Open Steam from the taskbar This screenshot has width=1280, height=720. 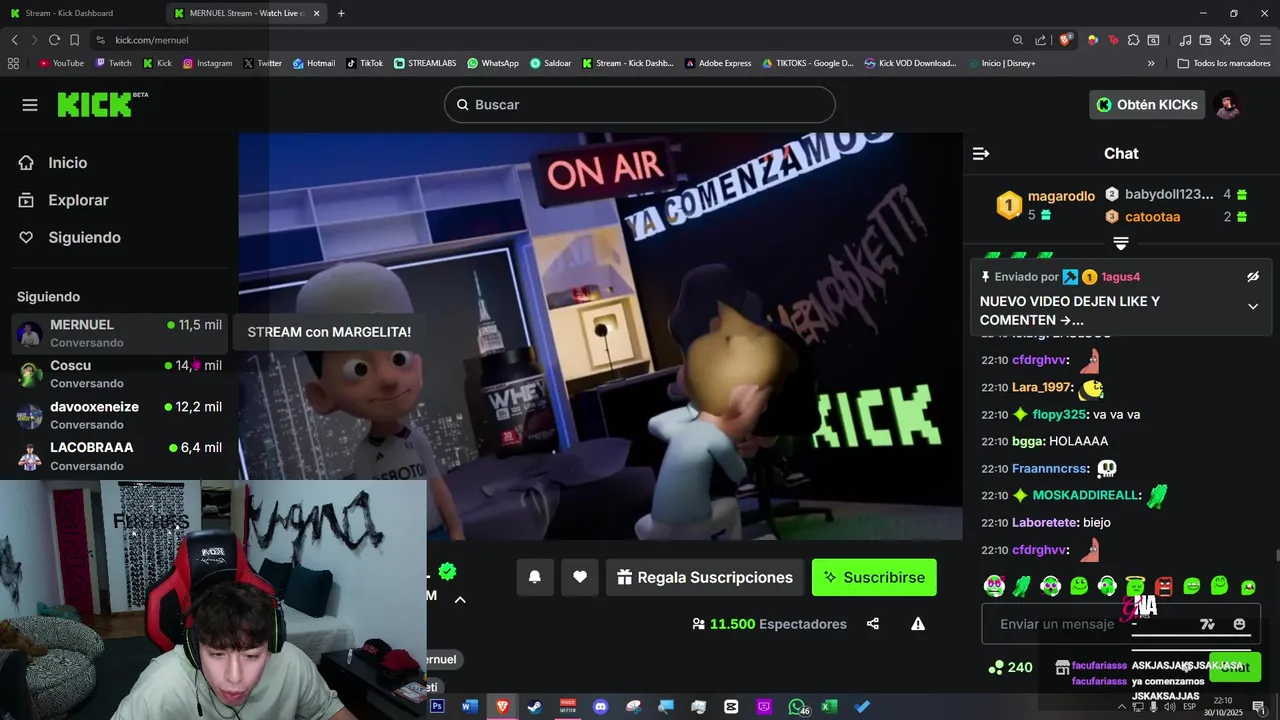point(535,707)
